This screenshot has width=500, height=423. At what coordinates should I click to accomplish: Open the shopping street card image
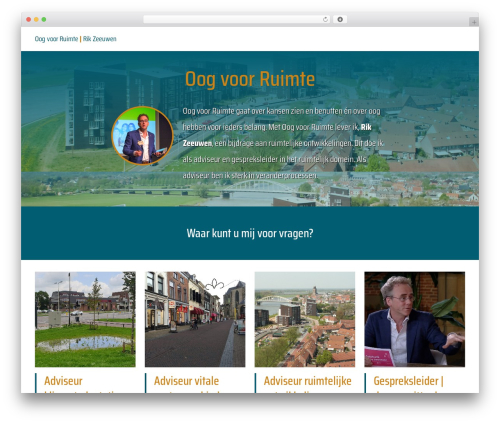pyautogui.click(x=195, y=319)
